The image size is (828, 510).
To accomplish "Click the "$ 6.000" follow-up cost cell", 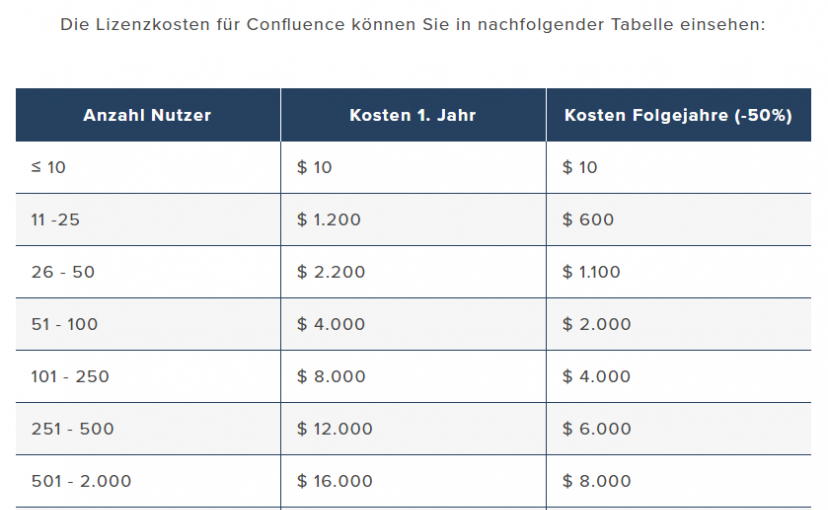I will coord(597,429).
